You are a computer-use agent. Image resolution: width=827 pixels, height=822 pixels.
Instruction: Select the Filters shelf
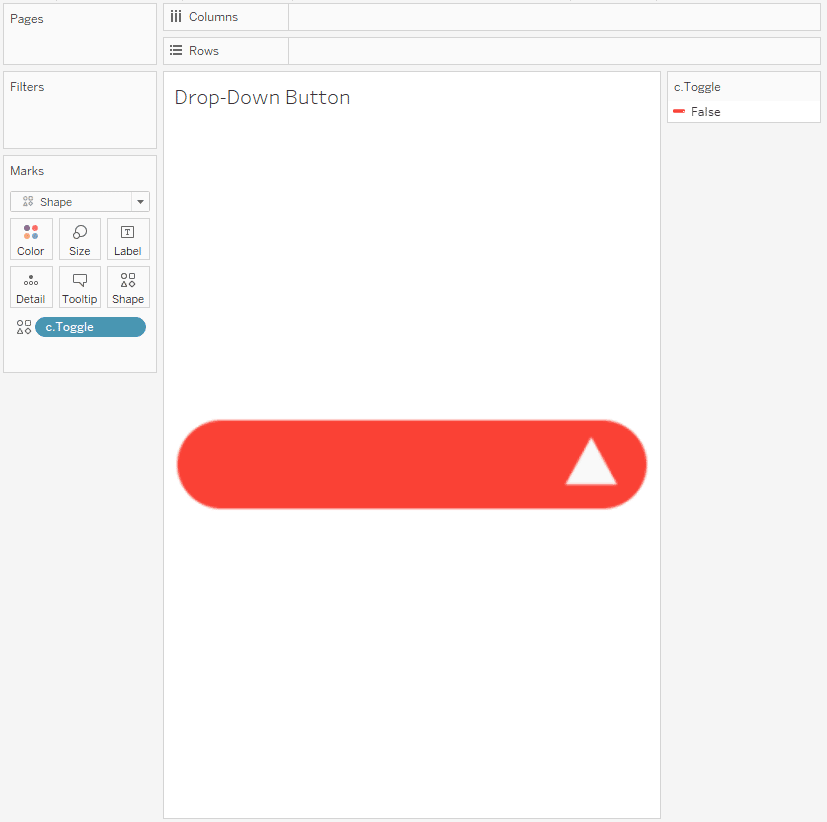coord(80,110)
